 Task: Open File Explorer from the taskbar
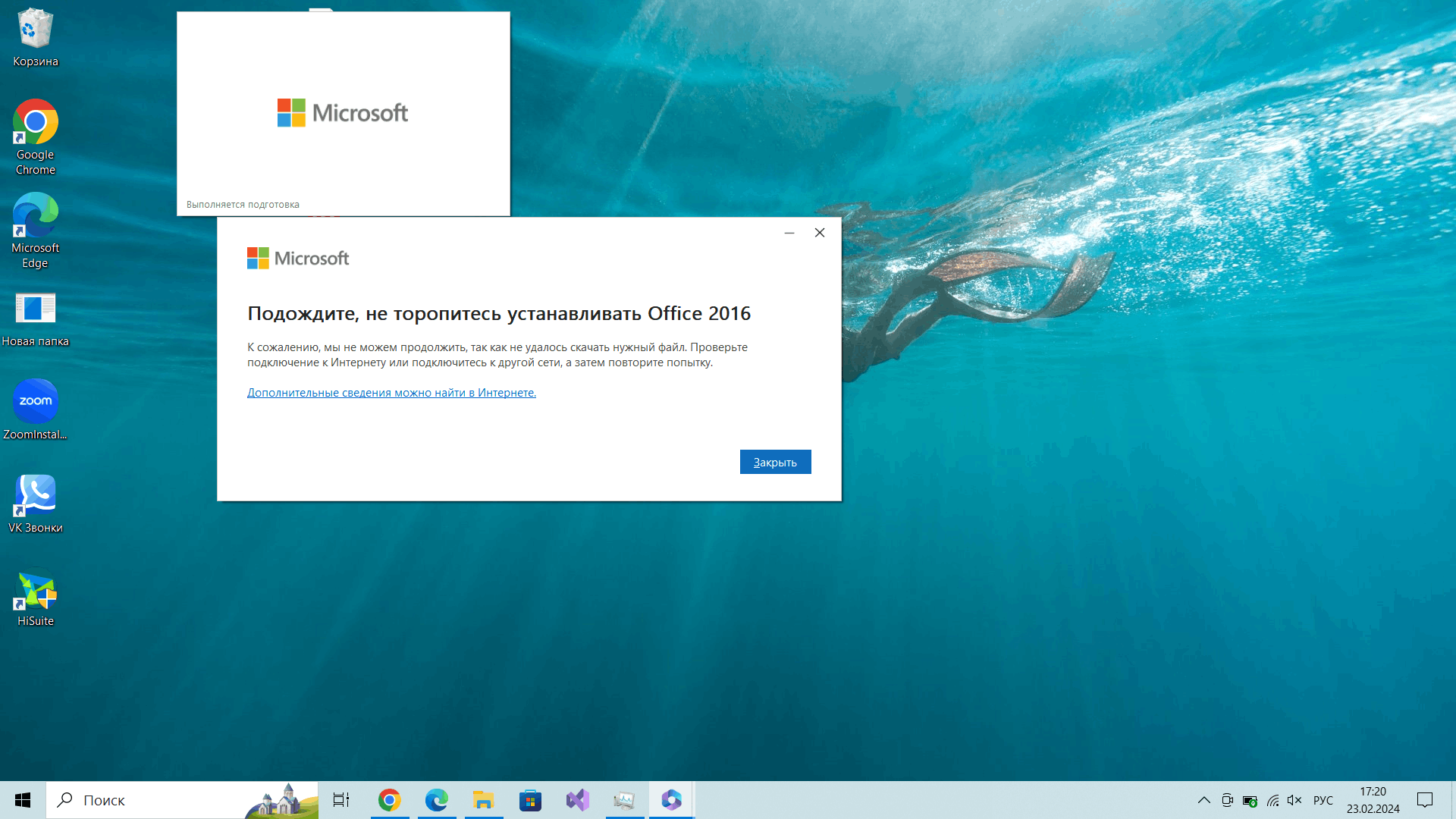484,800
